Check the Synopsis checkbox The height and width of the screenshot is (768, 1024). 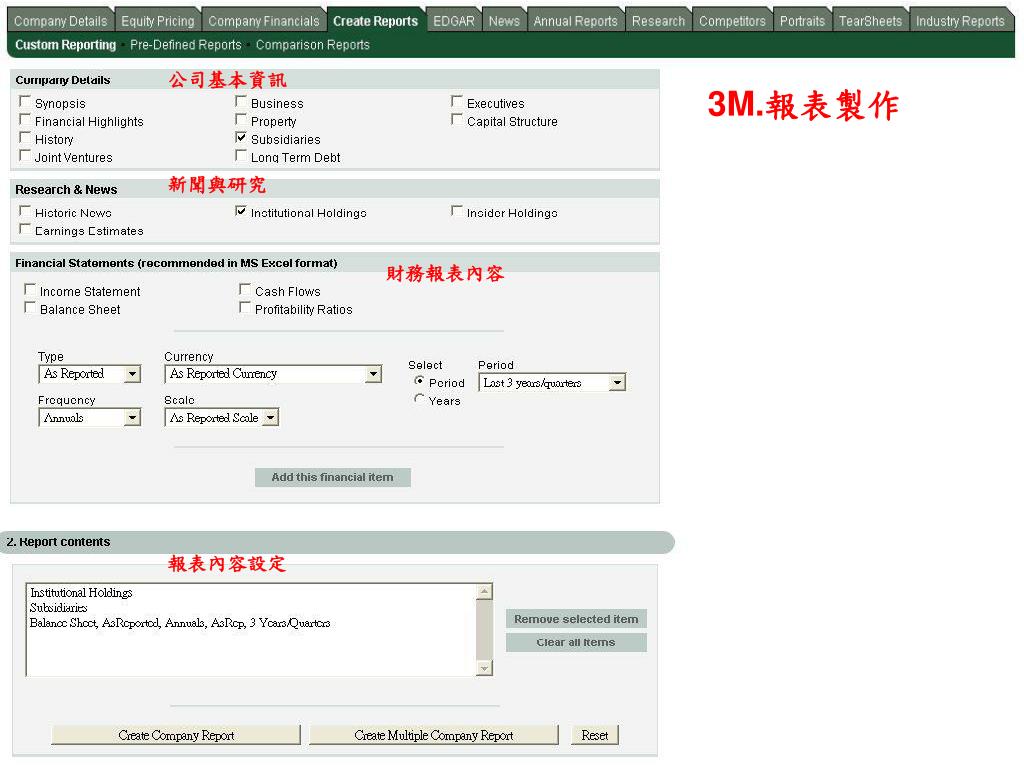click(25, 102)
